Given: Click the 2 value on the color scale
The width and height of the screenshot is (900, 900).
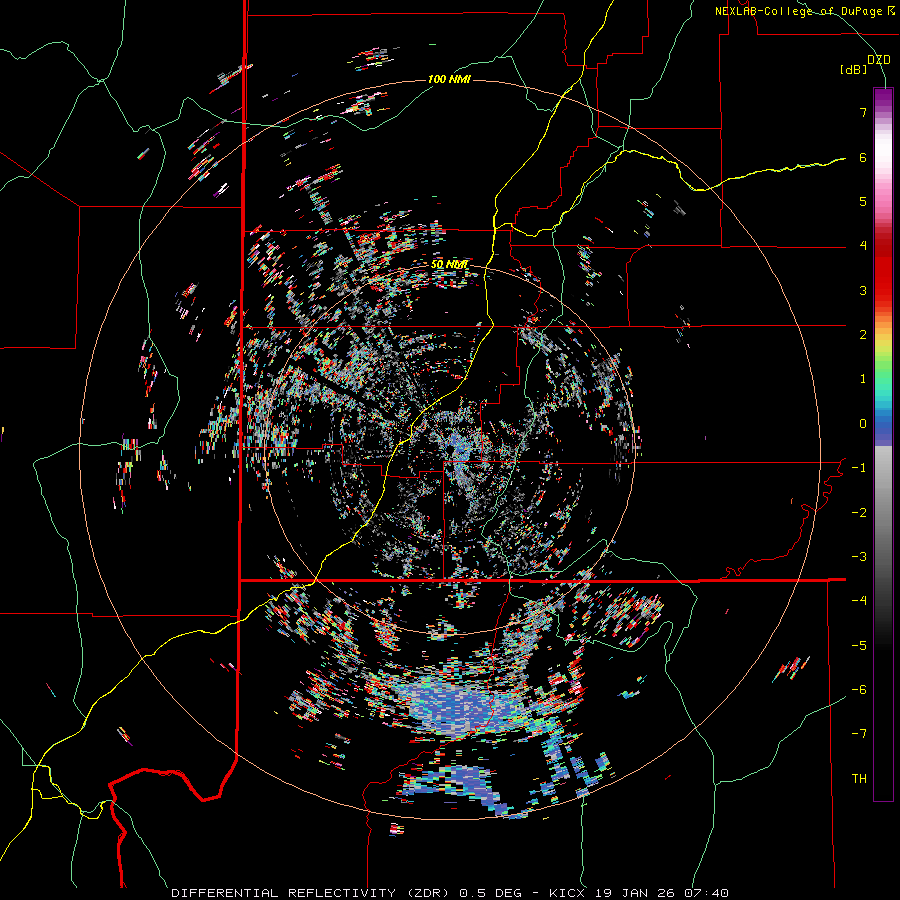Looking at the screenshot, I should click(863, 335).
